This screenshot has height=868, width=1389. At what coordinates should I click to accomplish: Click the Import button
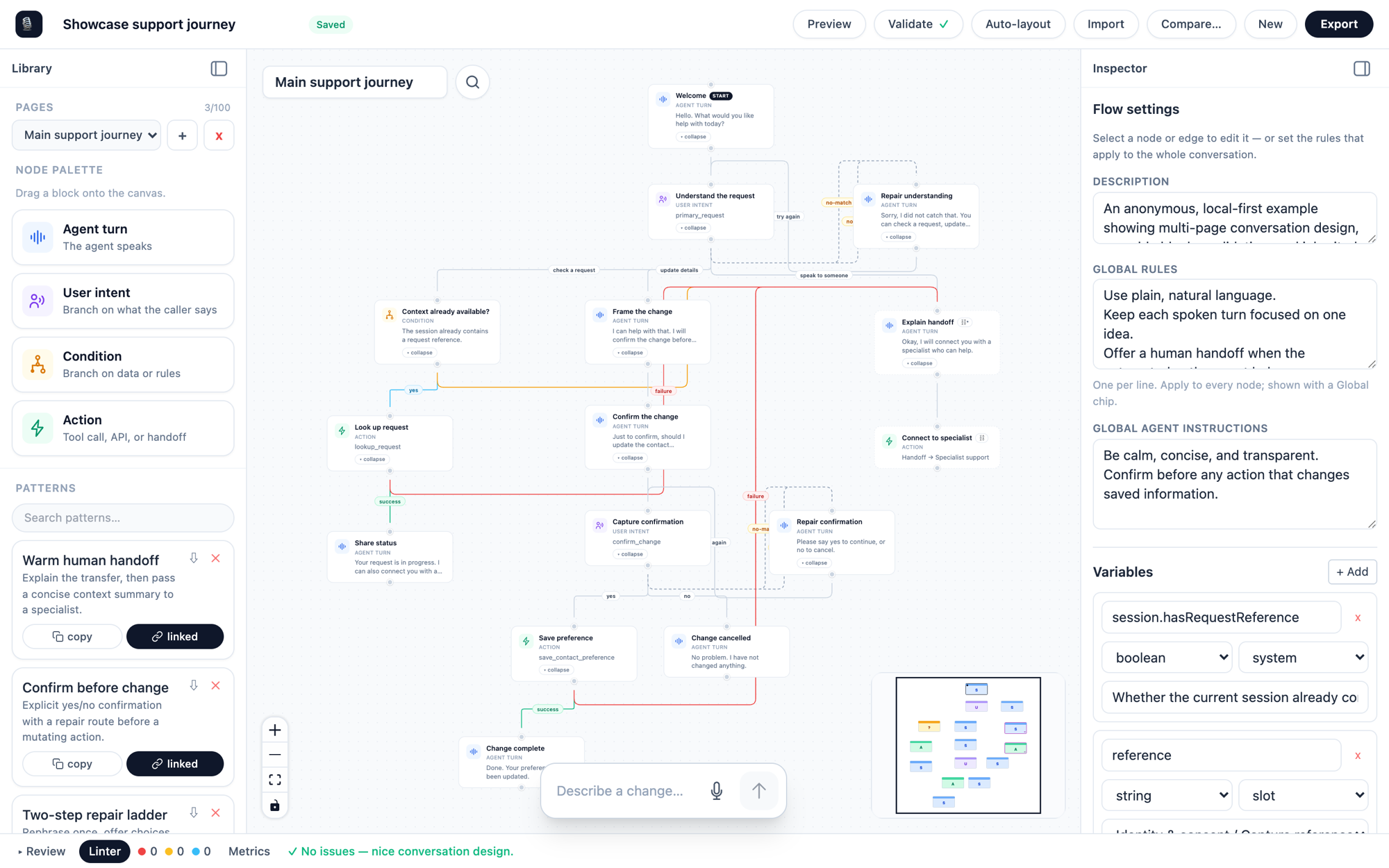pos(1106,24)
